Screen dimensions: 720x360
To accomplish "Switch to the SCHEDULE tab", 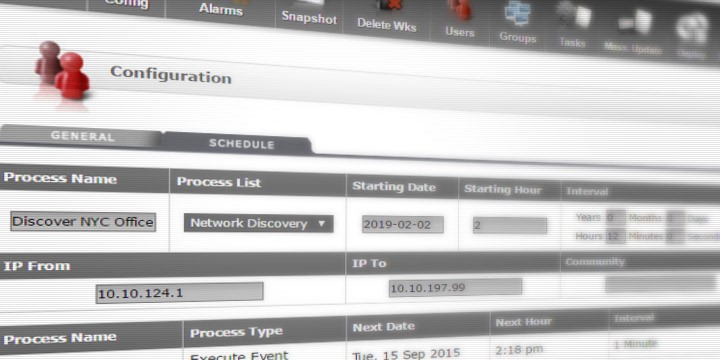I will [x=242, y=144].
